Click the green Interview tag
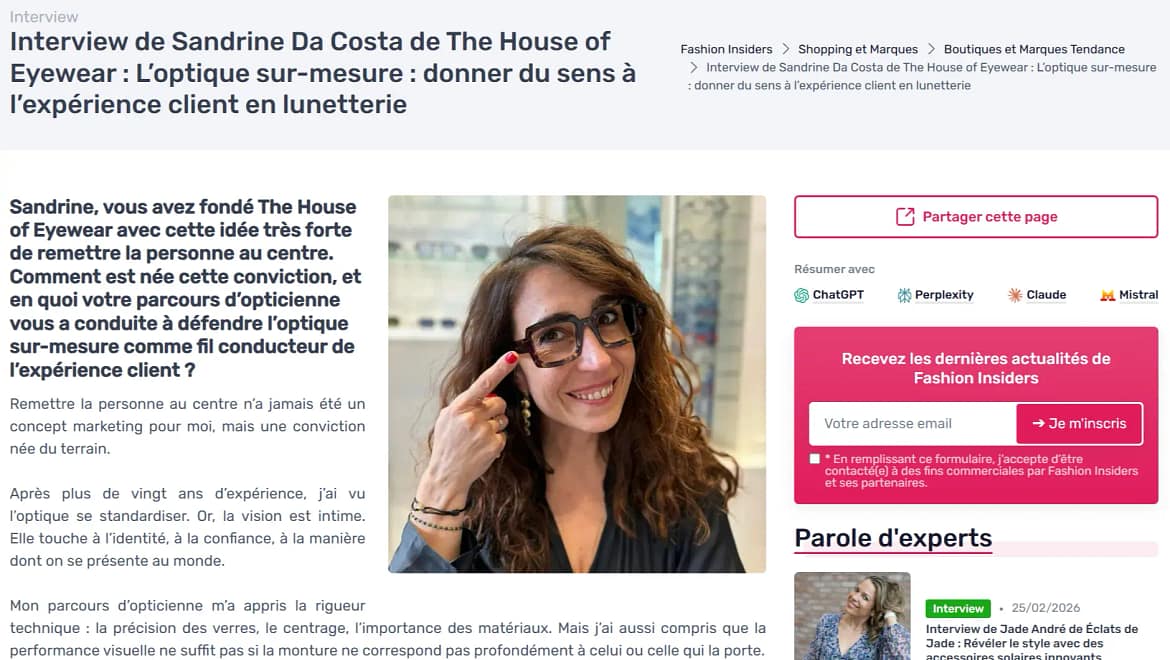Viewport: 1170px width, 660px height. point(958,609)
